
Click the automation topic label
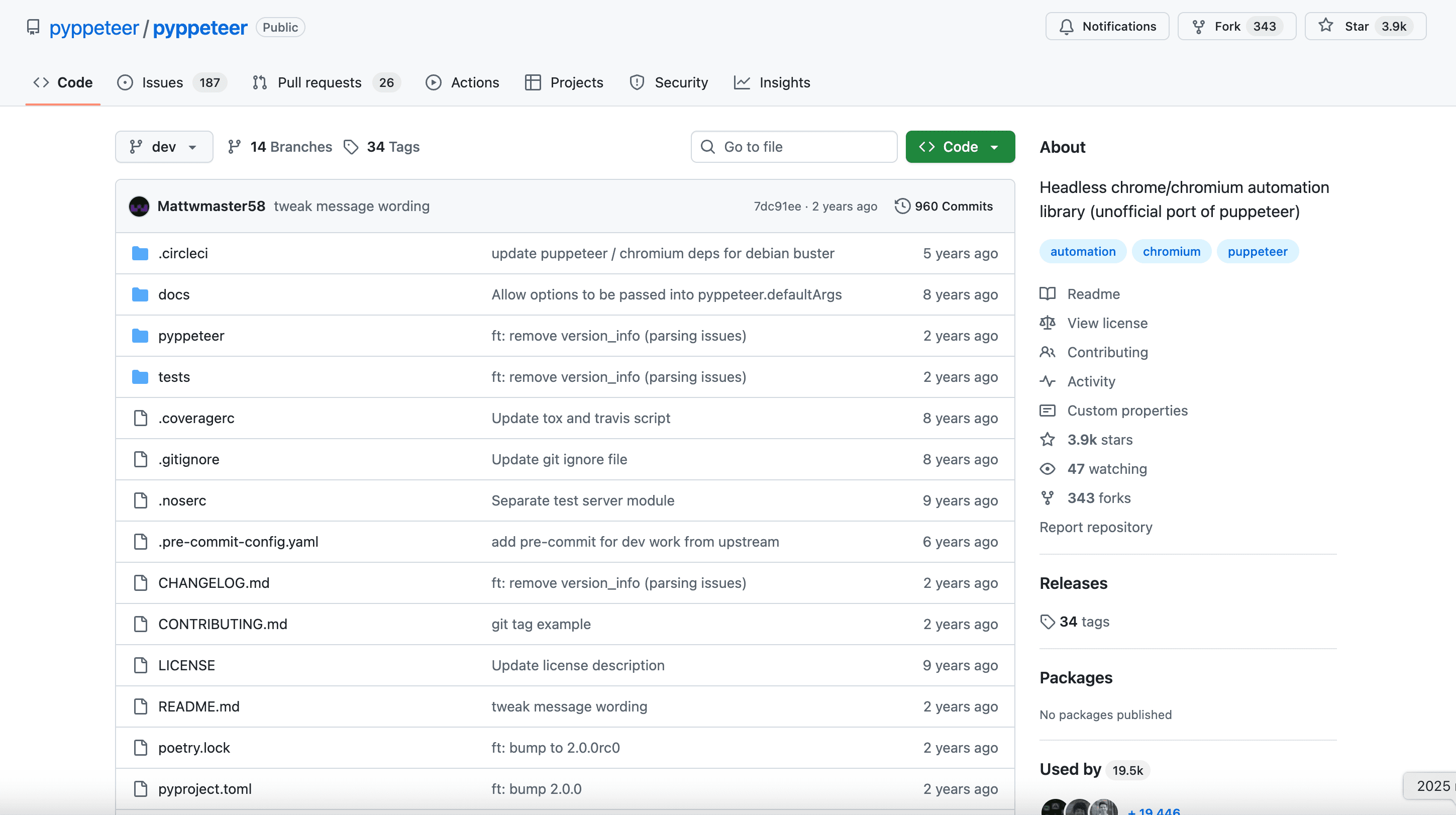(x=1082, y=251)
